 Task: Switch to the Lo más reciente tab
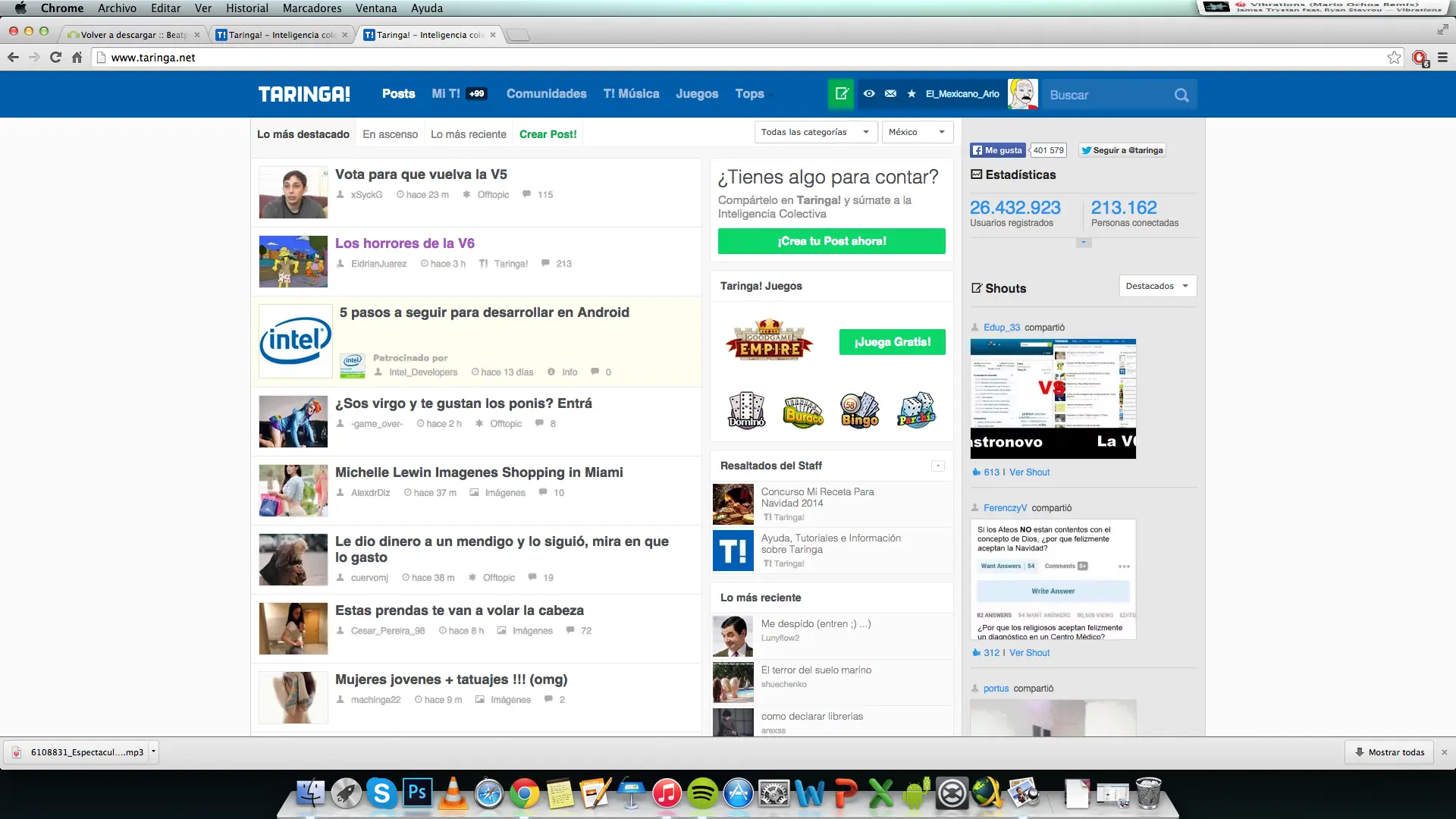pos(468,134)
